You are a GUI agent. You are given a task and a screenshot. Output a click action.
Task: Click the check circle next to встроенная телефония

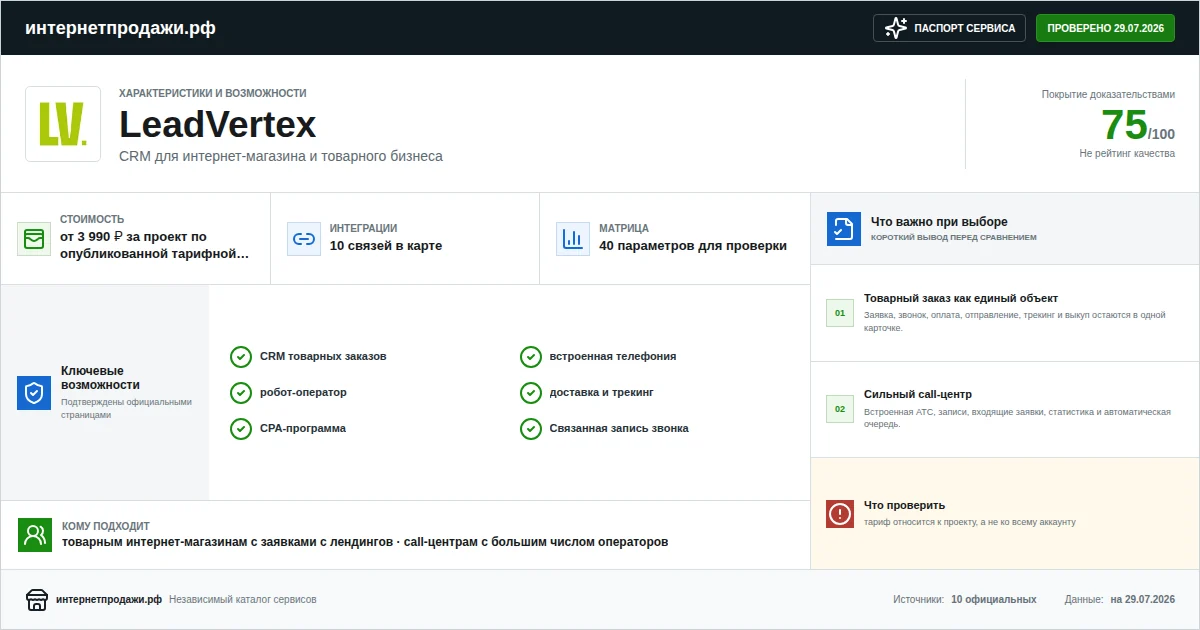click(531, 357)
